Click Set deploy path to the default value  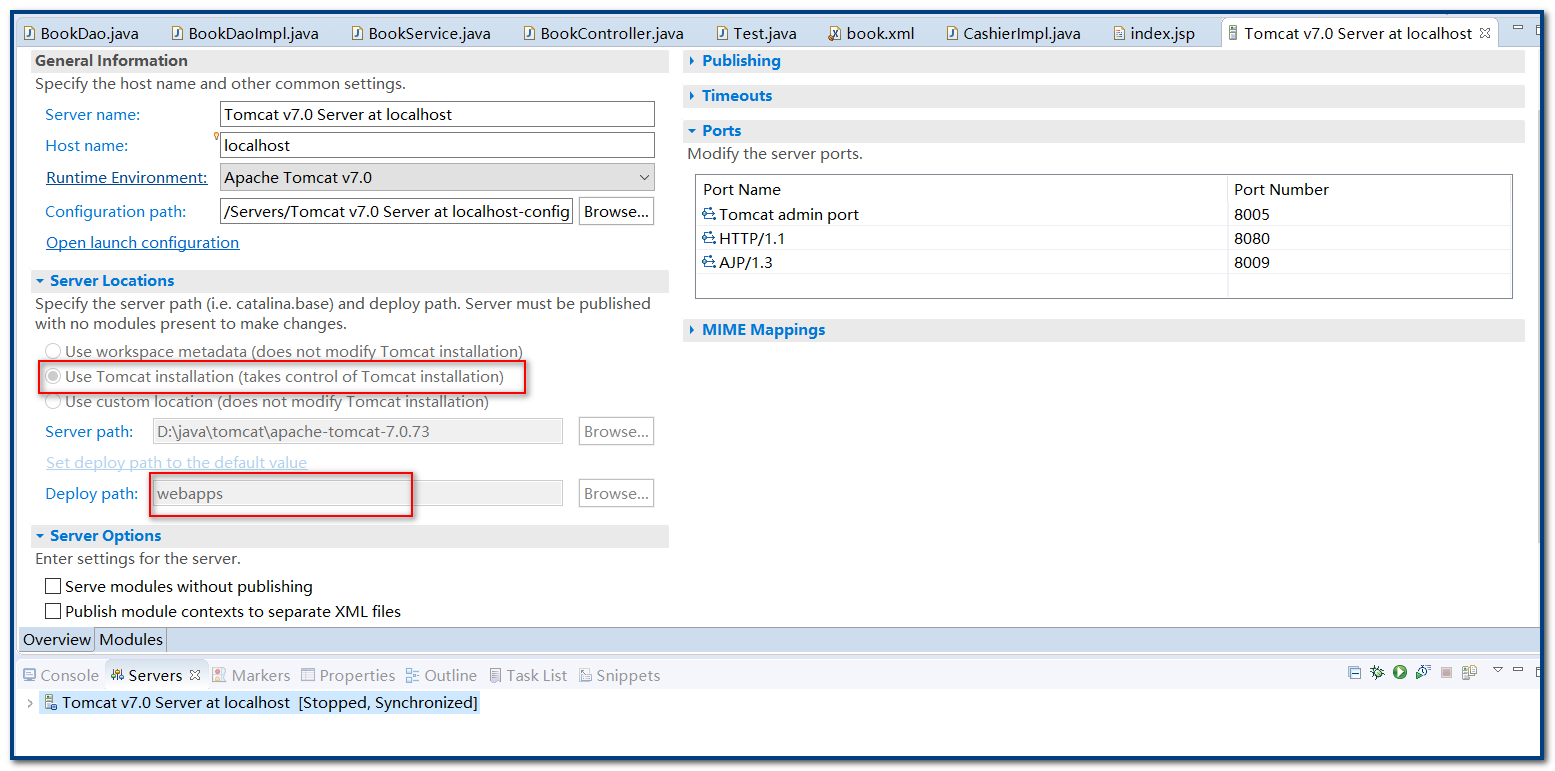tap(176, 462)
